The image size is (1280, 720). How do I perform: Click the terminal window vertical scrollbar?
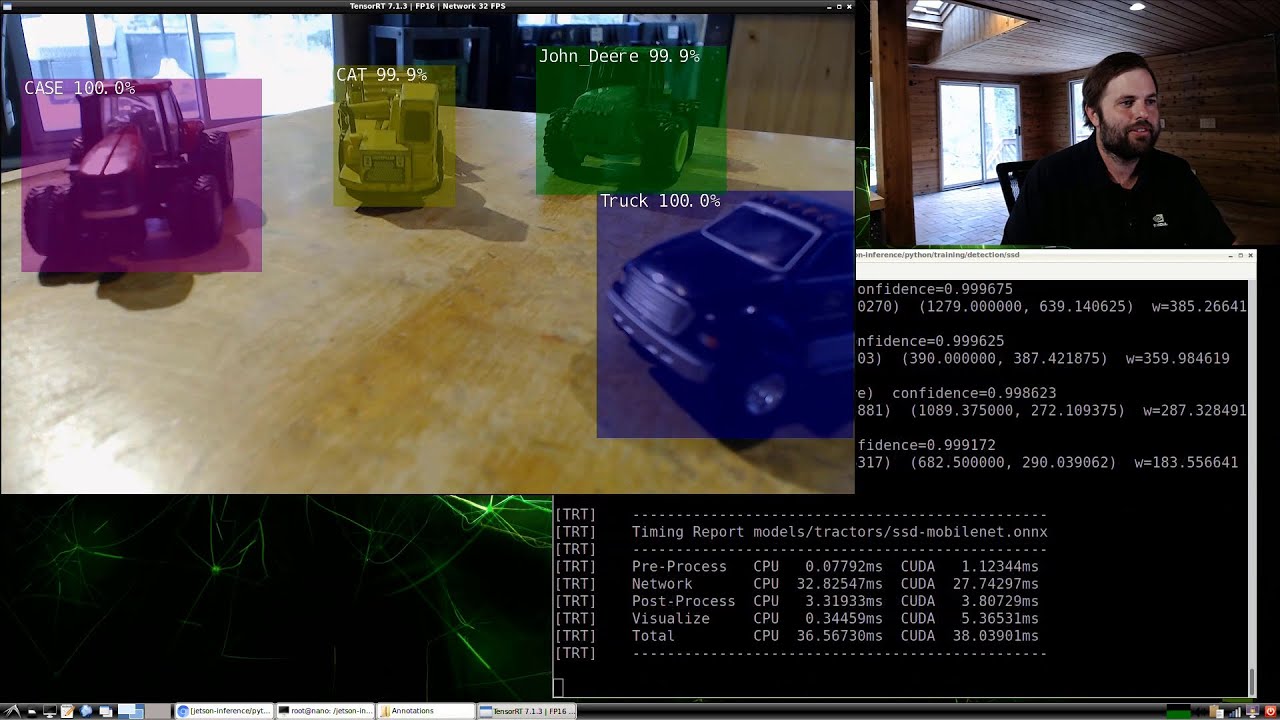click(x=1251, y=680)
